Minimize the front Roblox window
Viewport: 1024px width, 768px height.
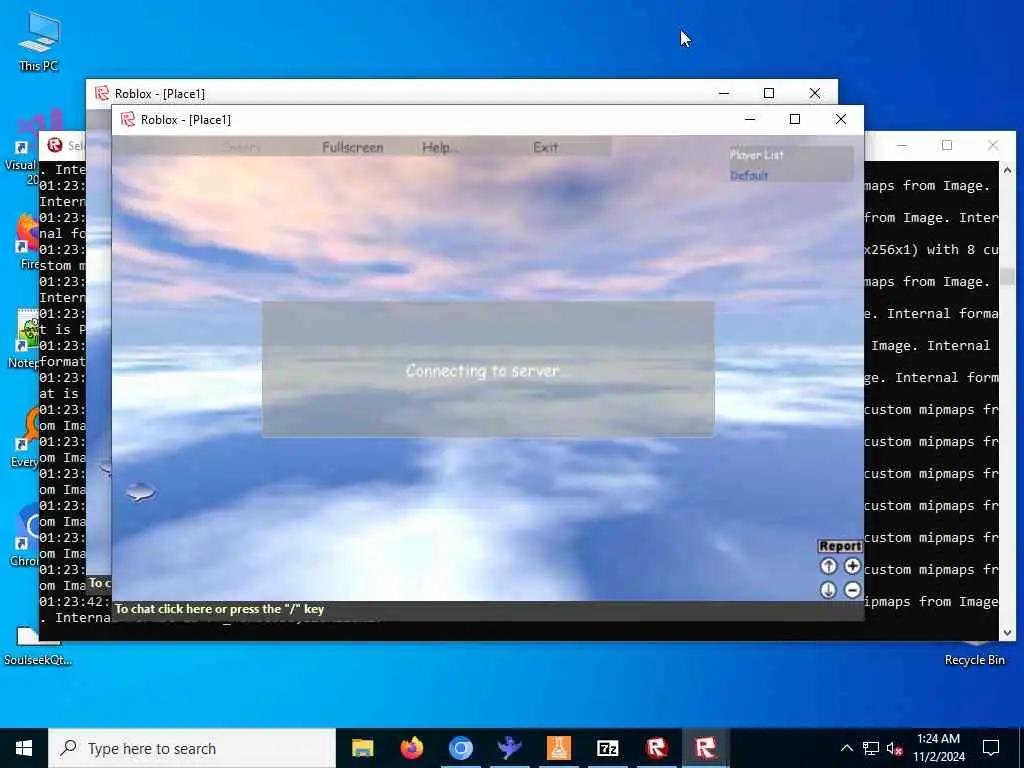point(750,119)
